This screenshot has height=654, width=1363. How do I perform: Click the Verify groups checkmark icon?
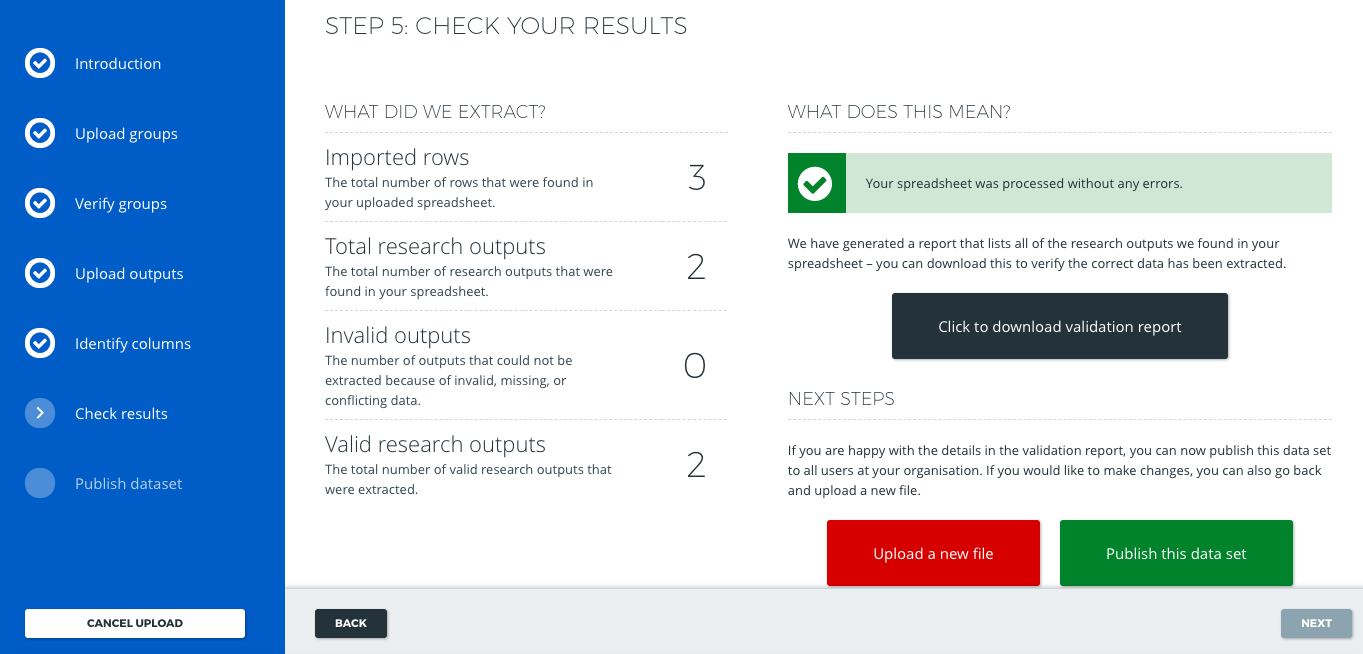coord(40,204)
